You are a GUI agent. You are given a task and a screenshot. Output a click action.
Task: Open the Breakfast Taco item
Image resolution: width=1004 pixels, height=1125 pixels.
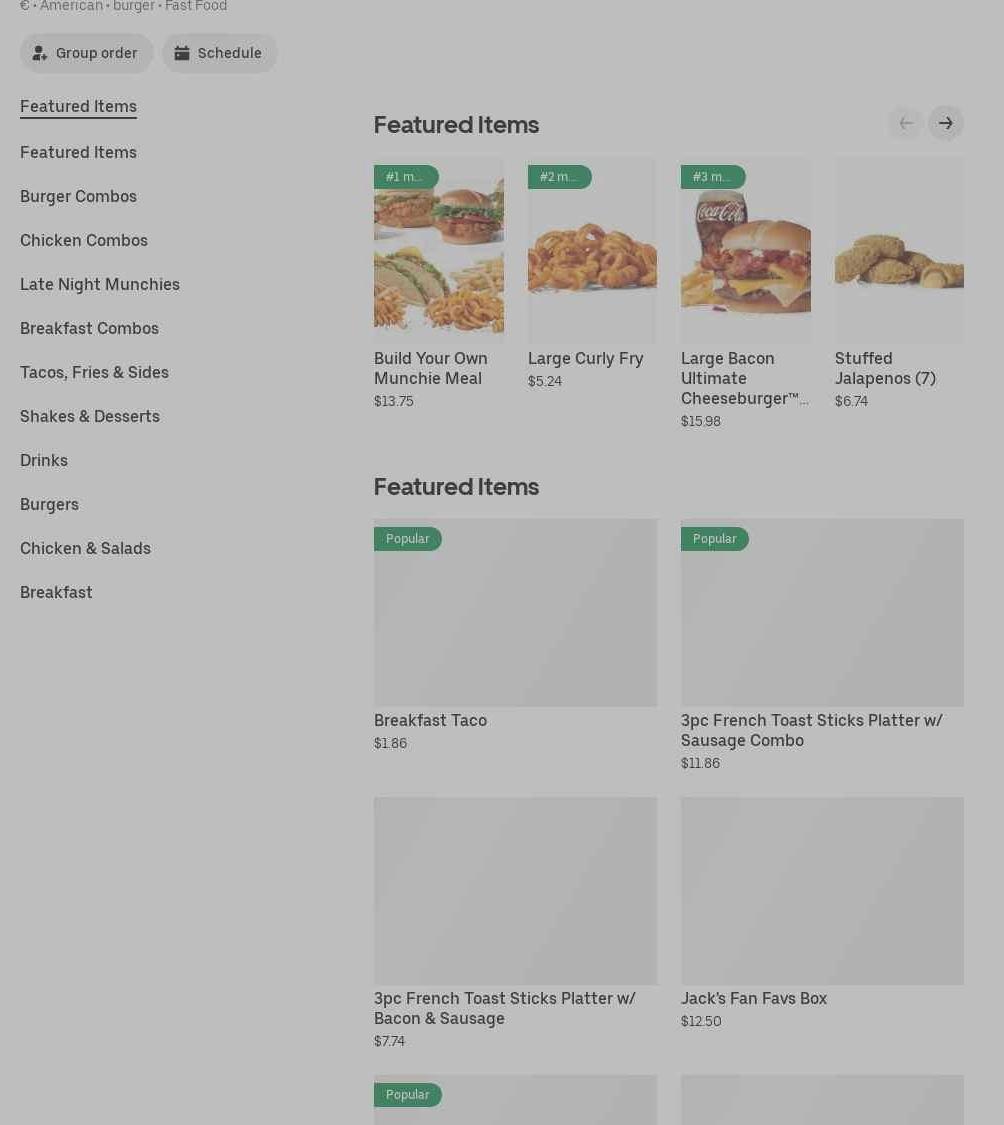pyautogui.click(x=515, y=612)
